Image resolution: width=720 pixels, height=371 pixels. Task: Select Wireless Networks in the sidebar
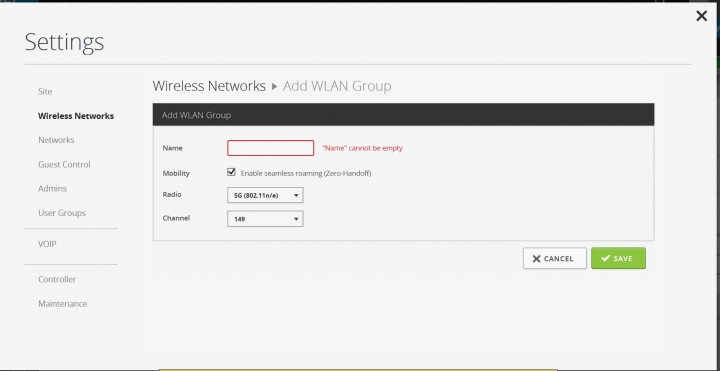[76, 116]
